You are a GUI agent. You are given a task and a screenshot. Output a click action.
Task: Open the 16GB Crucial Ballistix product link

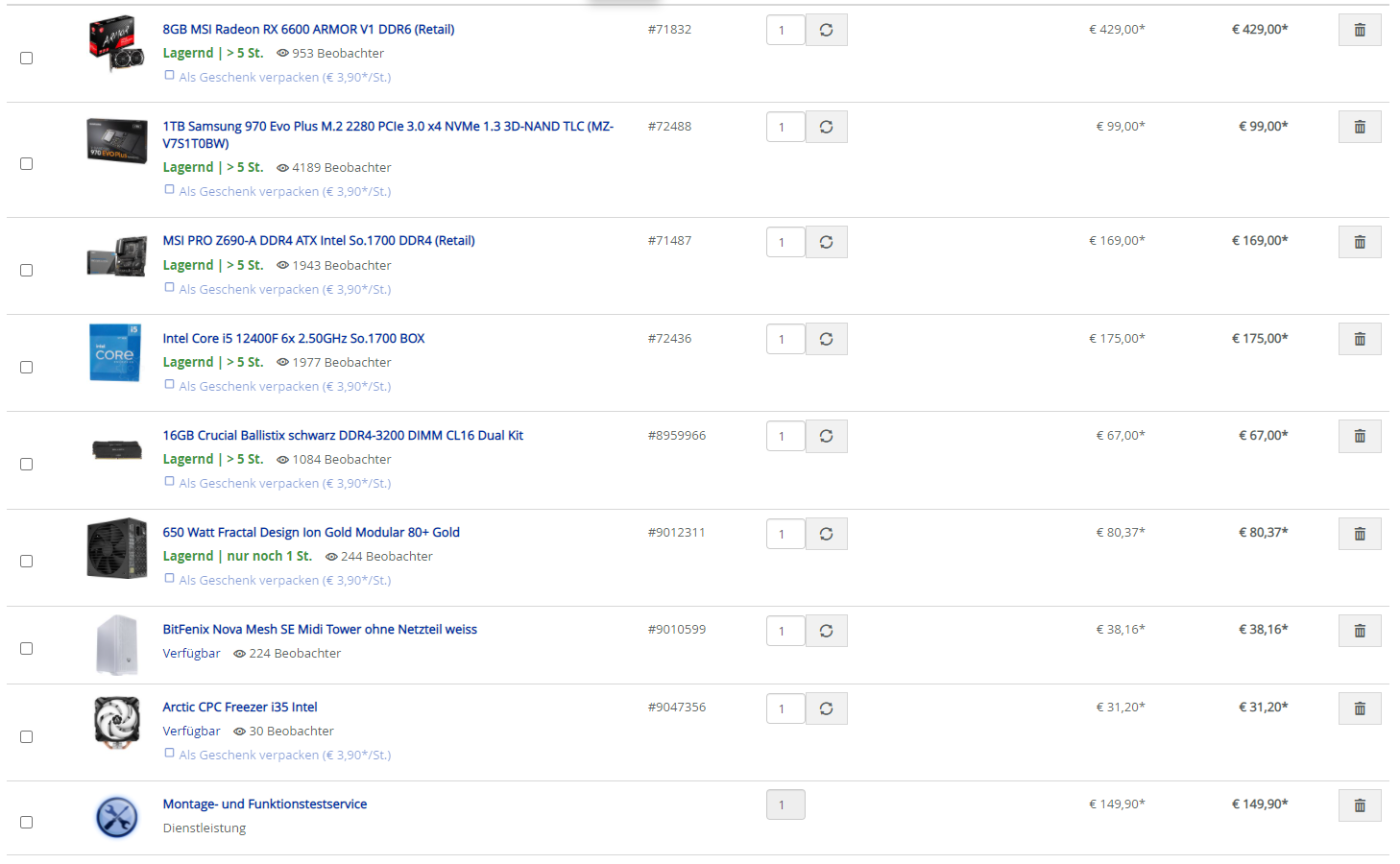tap(343, 436)
